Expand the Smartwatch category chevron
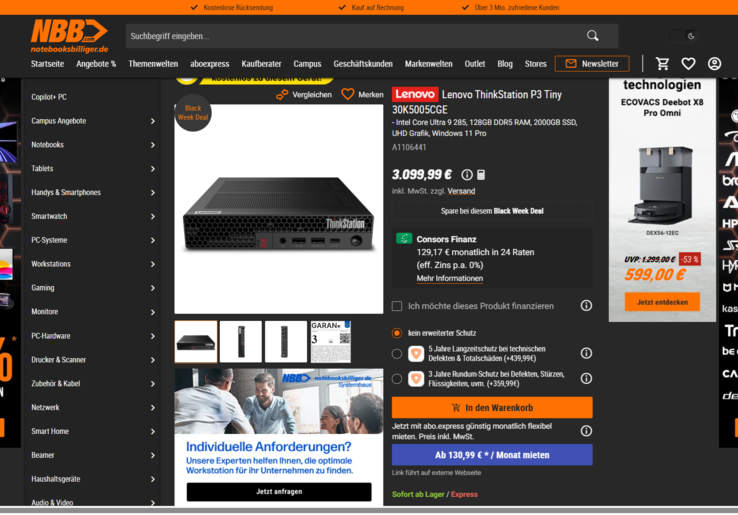The width and height of the screenshot is (738, 515). coord(152,217)
